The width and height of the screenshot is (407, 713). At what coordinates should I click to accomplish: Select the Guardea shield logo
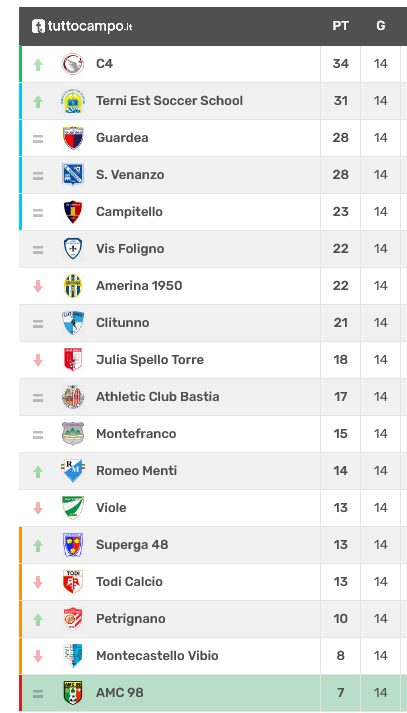click(x=73, y=138)
